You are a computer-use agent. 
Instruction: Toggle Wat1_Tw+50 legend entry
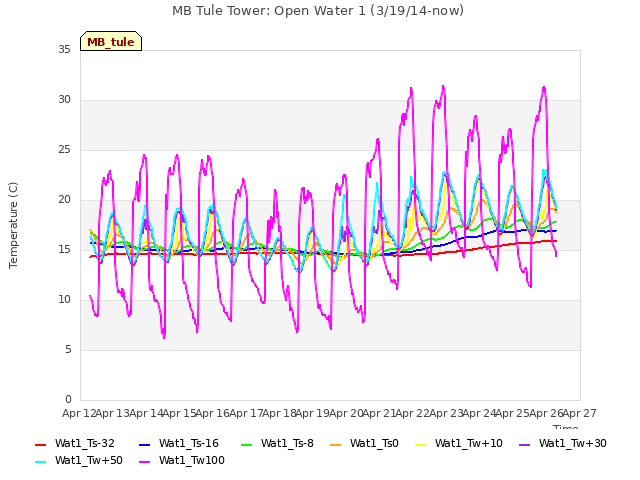[x=79, y=461]
